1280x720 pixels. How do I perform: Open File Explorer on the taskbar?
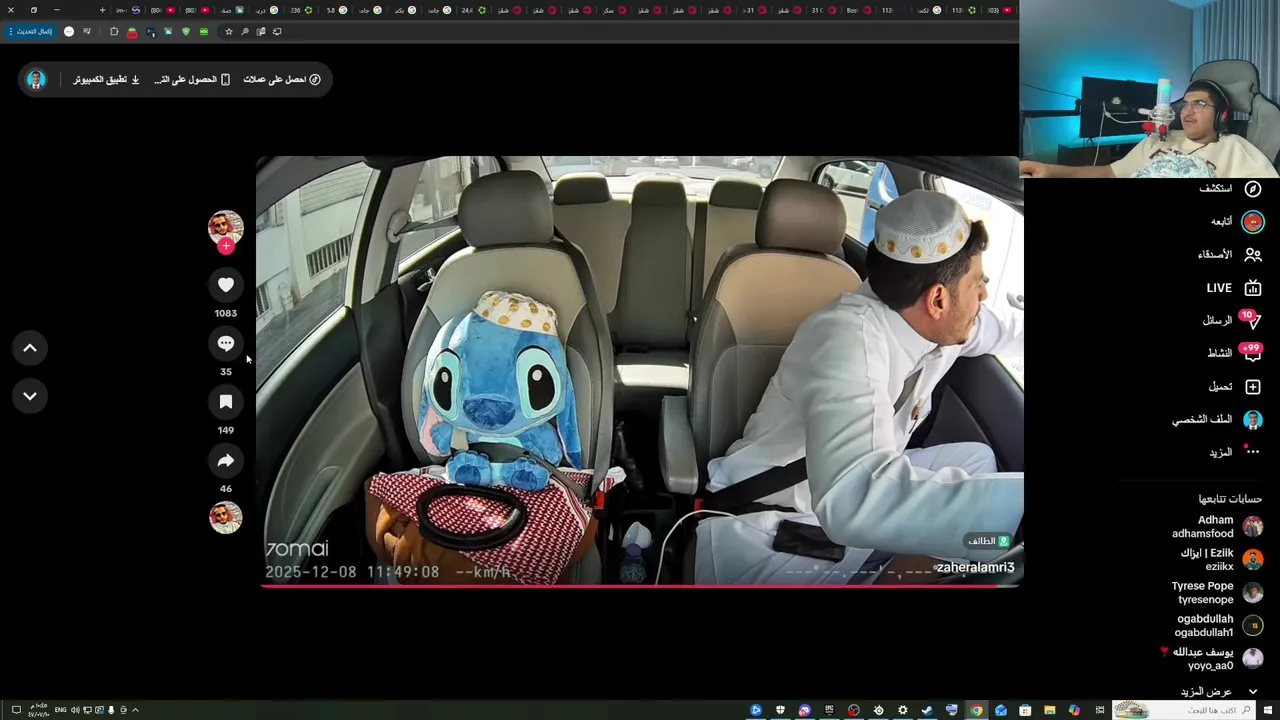(x=1050, y=710)
